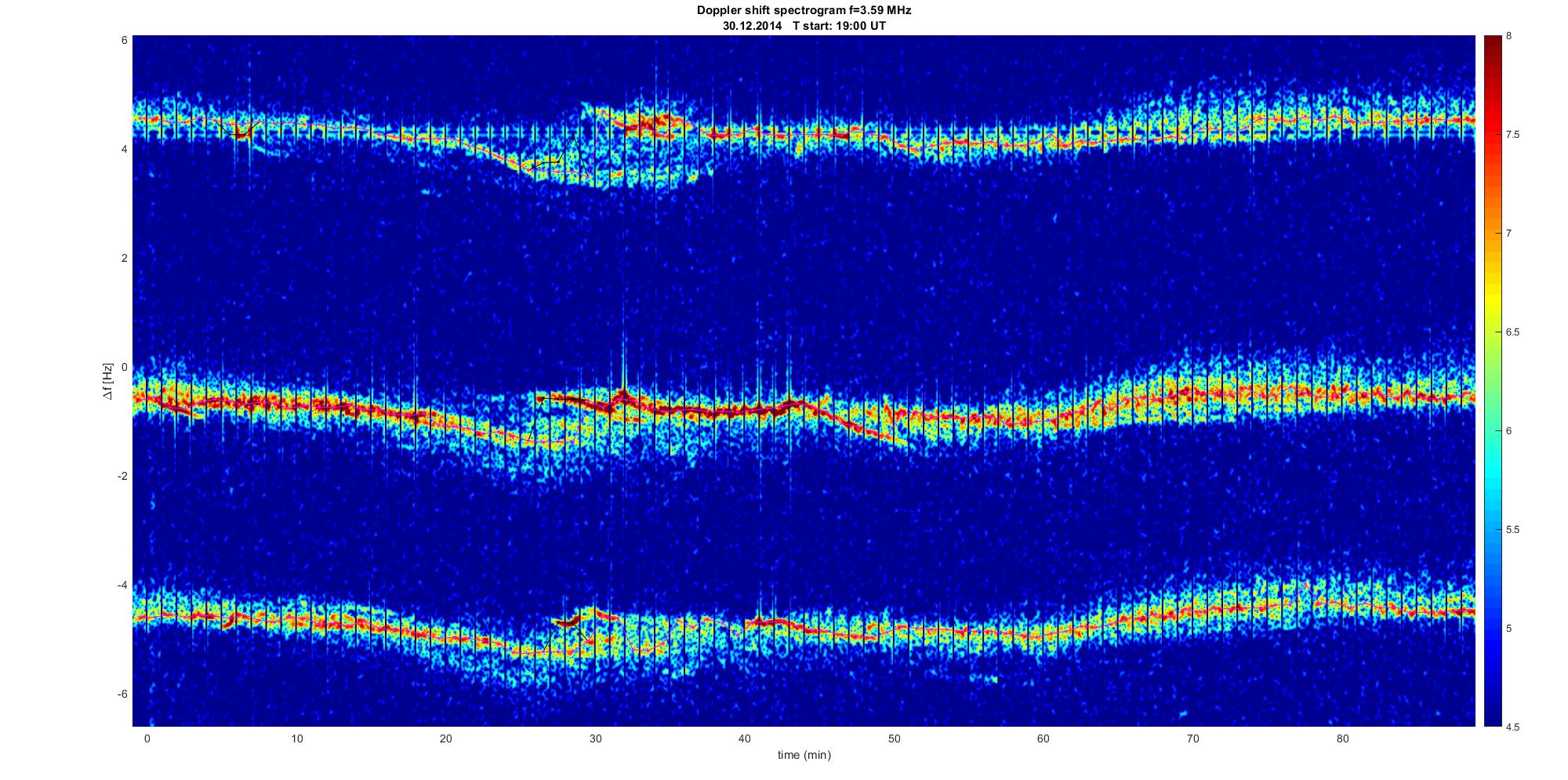Click the y-axis tick label '2'
The image size is (1568, 780).
click(x=124, y=258)
